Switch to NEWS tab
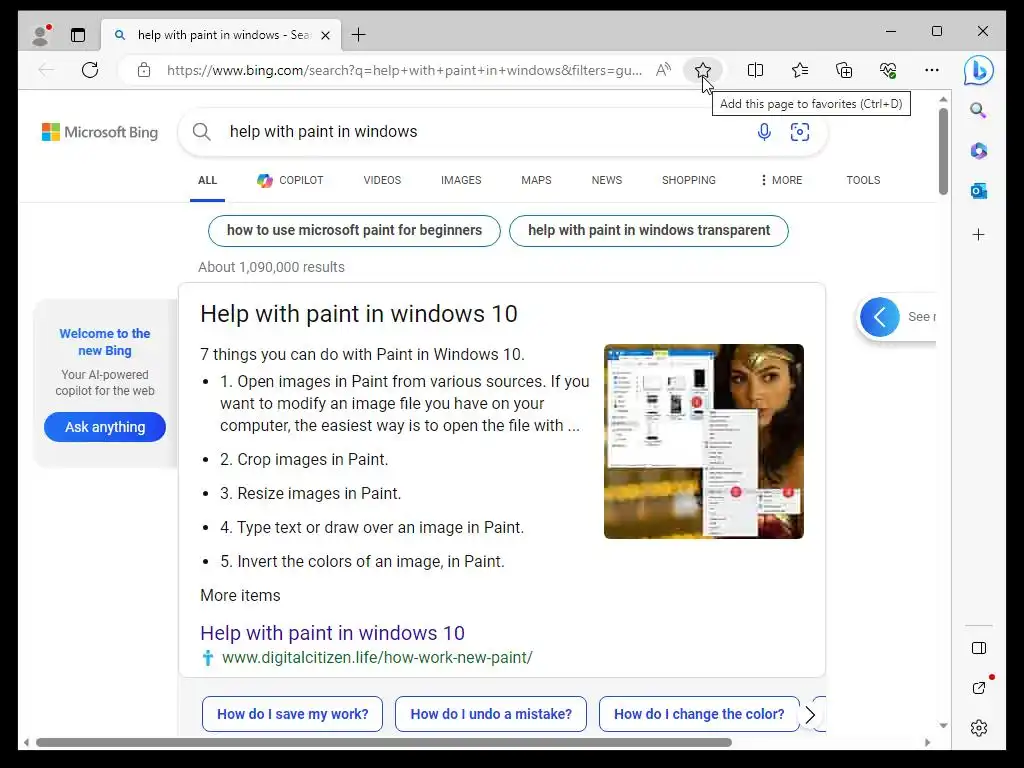The height and width of the screenshot is (768, 1024). pos(607,180)
